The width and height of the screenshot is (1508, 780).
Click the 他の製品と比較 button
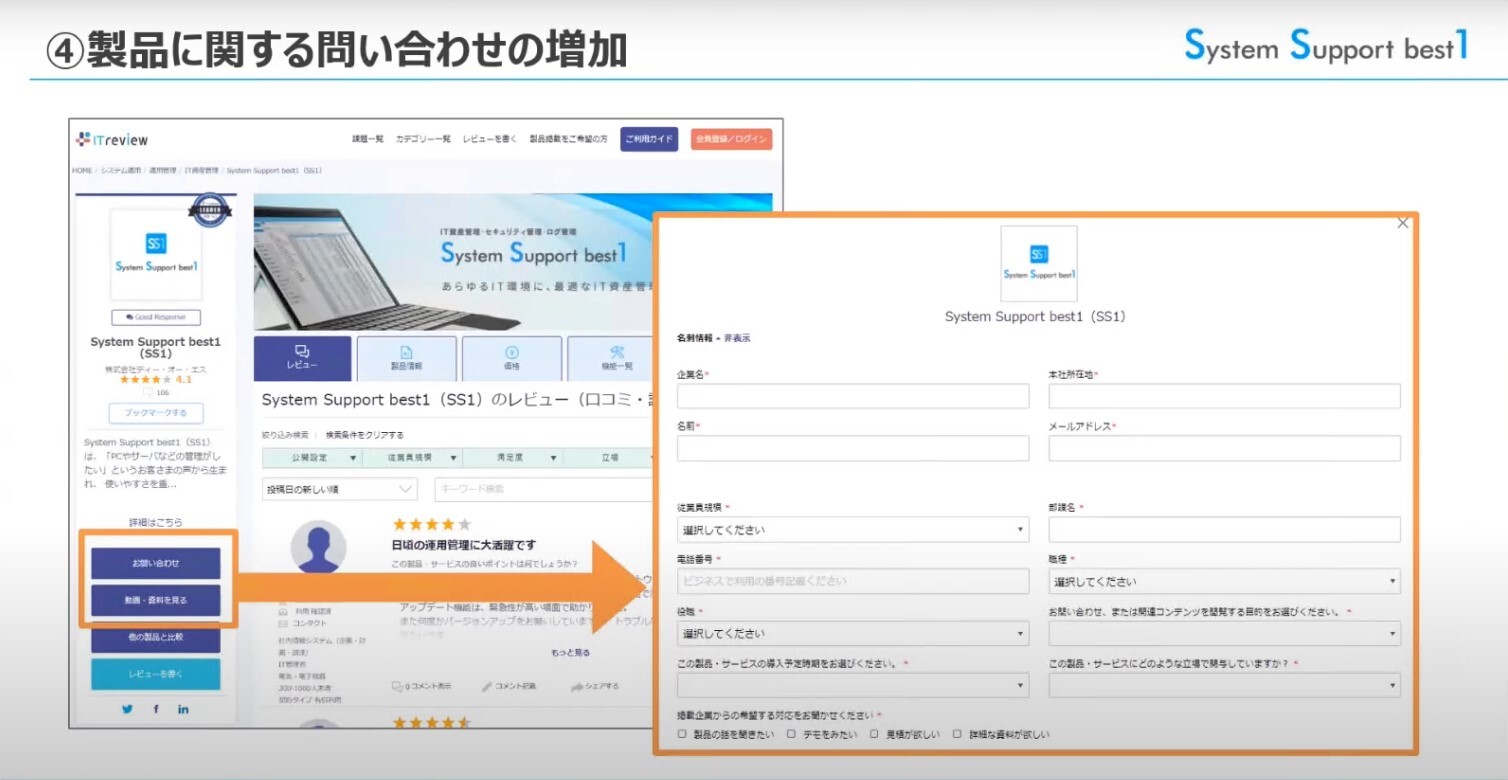(156, 637)
